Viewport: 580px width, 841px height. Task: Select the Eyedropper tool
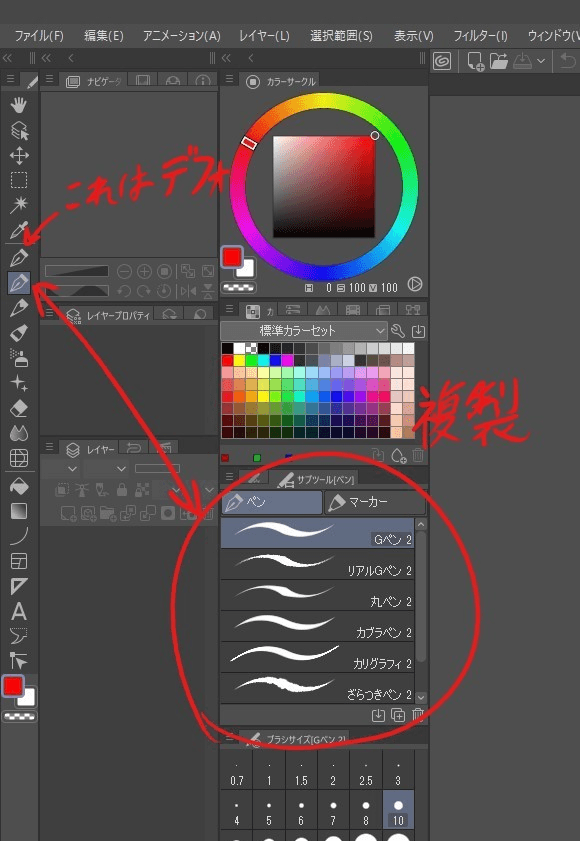19,231
